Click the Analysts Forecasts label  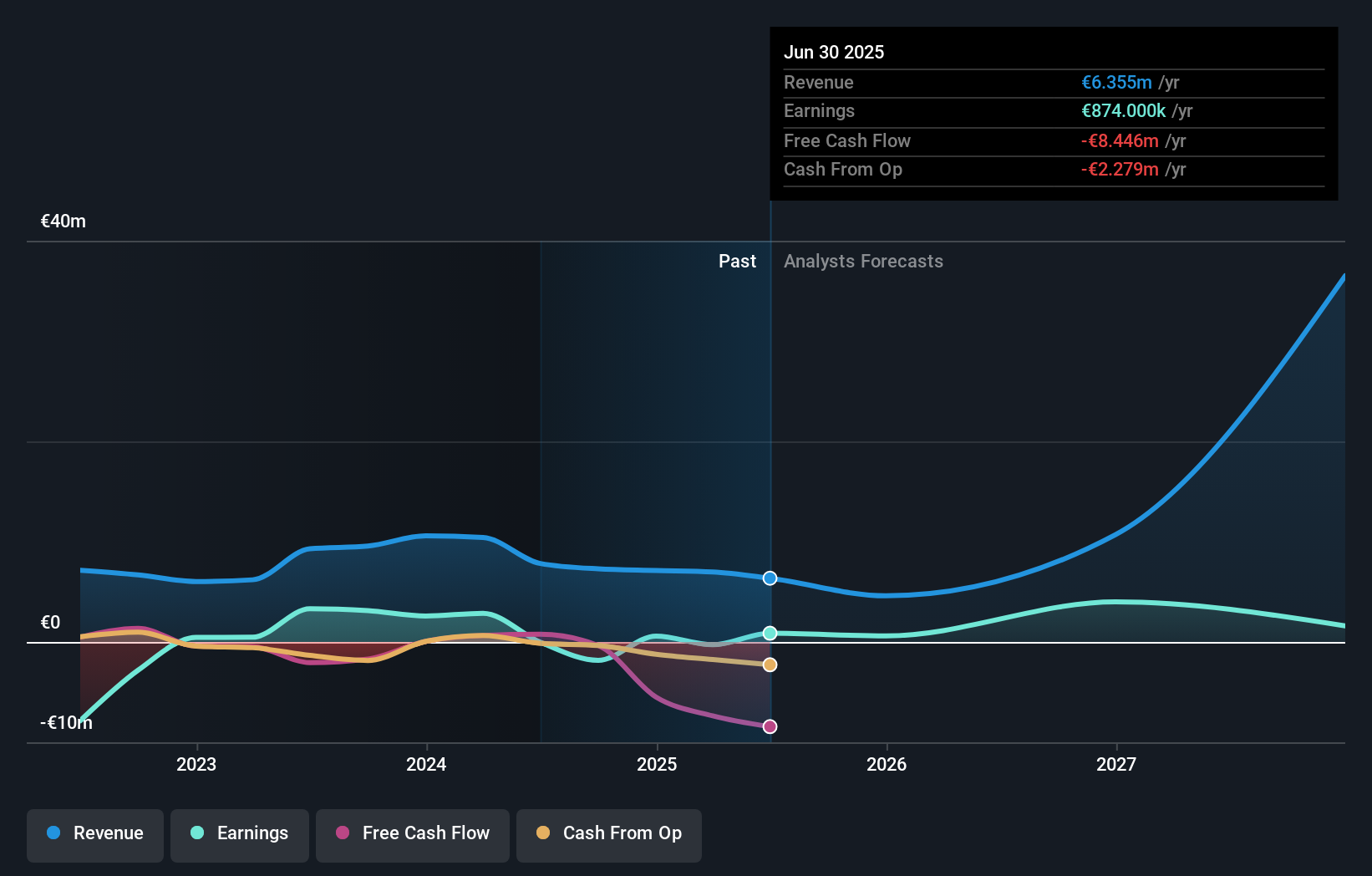tap(863, 262)
